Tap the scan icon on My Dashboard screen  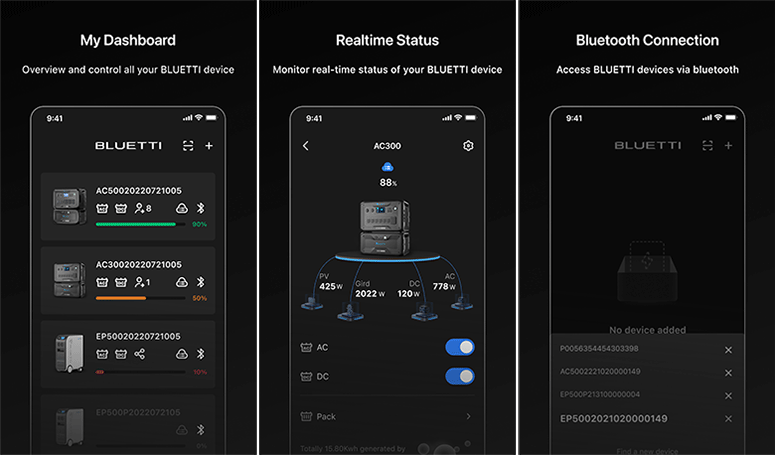pos(188,146)
